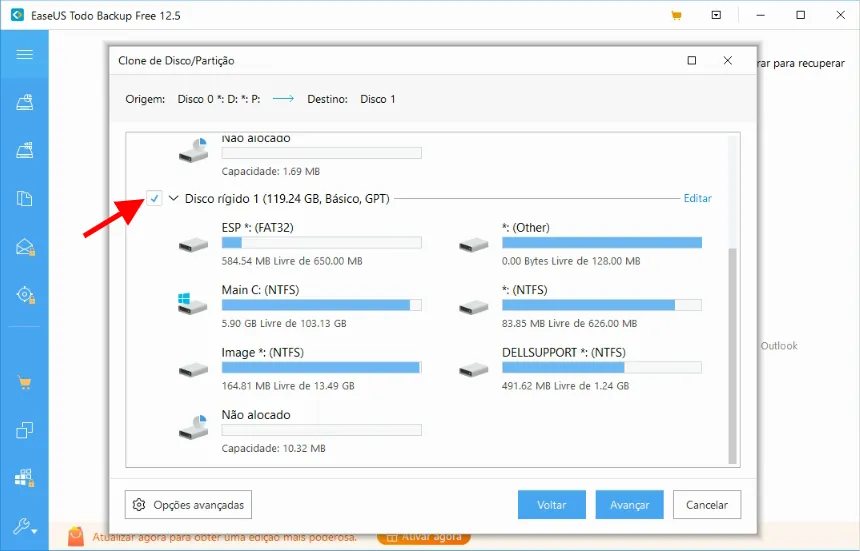The height and width of the screenshot is (551, 860).
Task: Click the Voltar button
Action: (x=552, y=505)
